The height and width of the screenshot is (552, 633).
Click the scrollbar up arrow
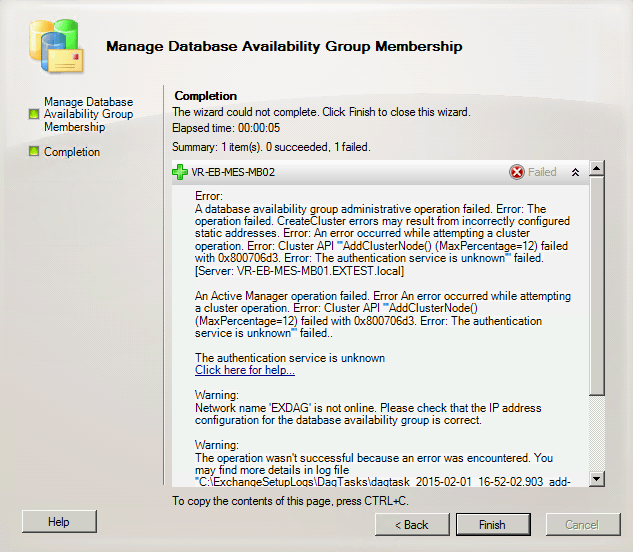click(597, 168)
